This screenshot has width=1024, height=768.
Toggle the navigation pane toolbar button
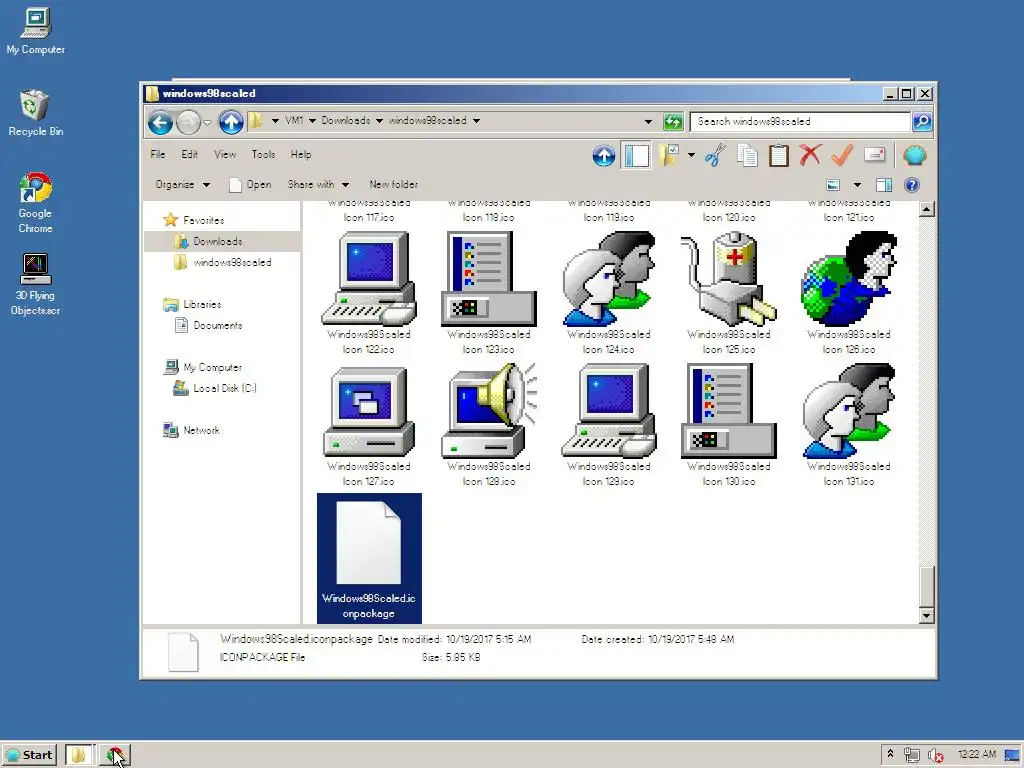(x=636, y=156)
